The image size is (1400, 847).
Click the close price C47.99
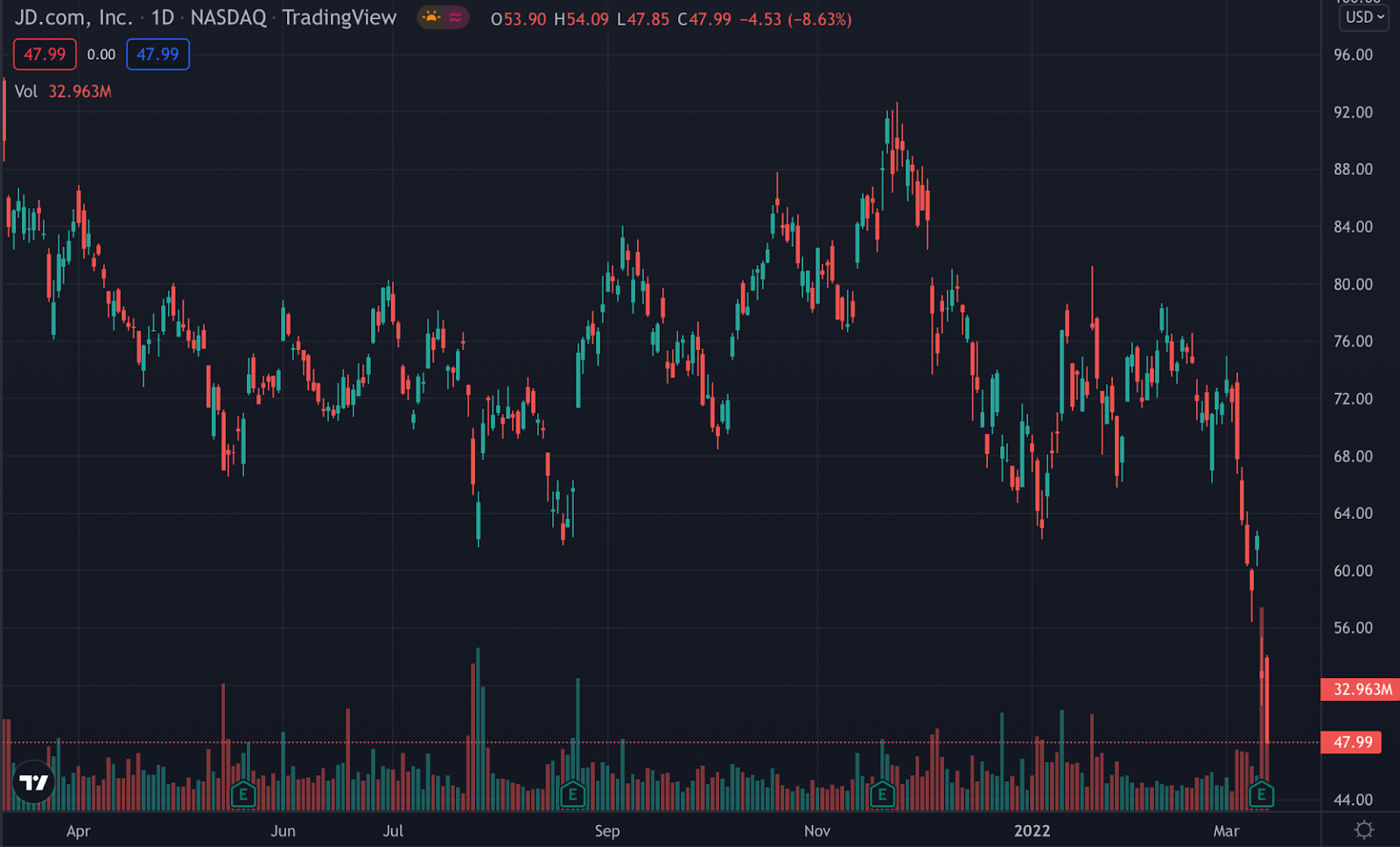pyautogui.click(x=704, y=19)
